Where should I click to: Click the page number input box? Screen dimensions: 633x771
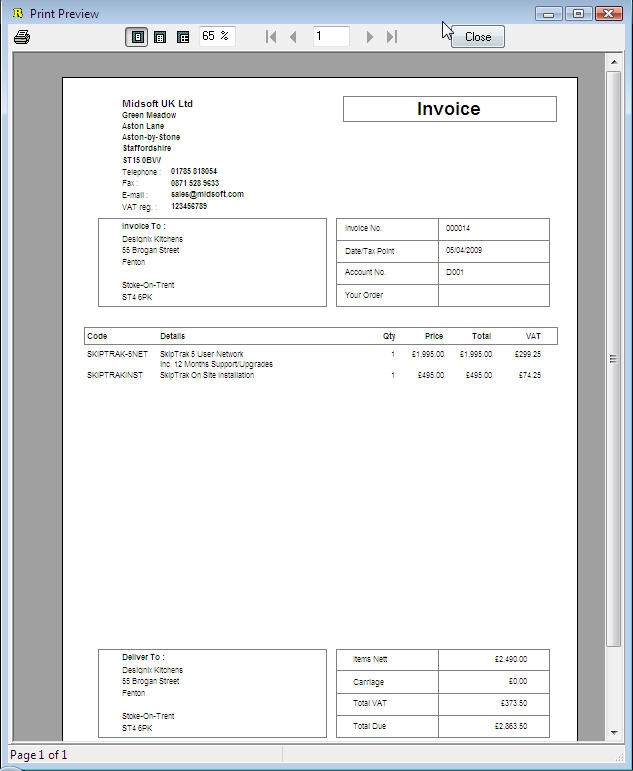331,36
